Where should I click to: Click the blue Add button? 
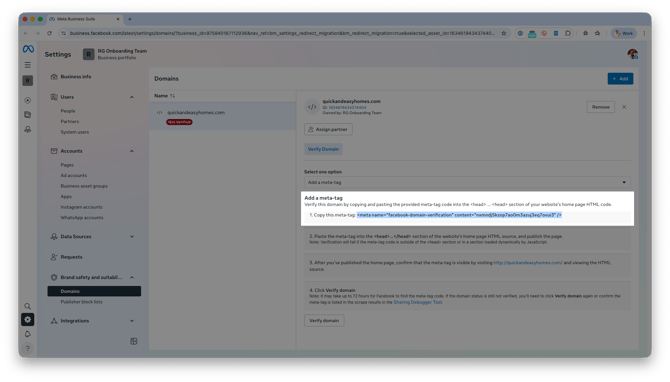click(x=620, y=79)
